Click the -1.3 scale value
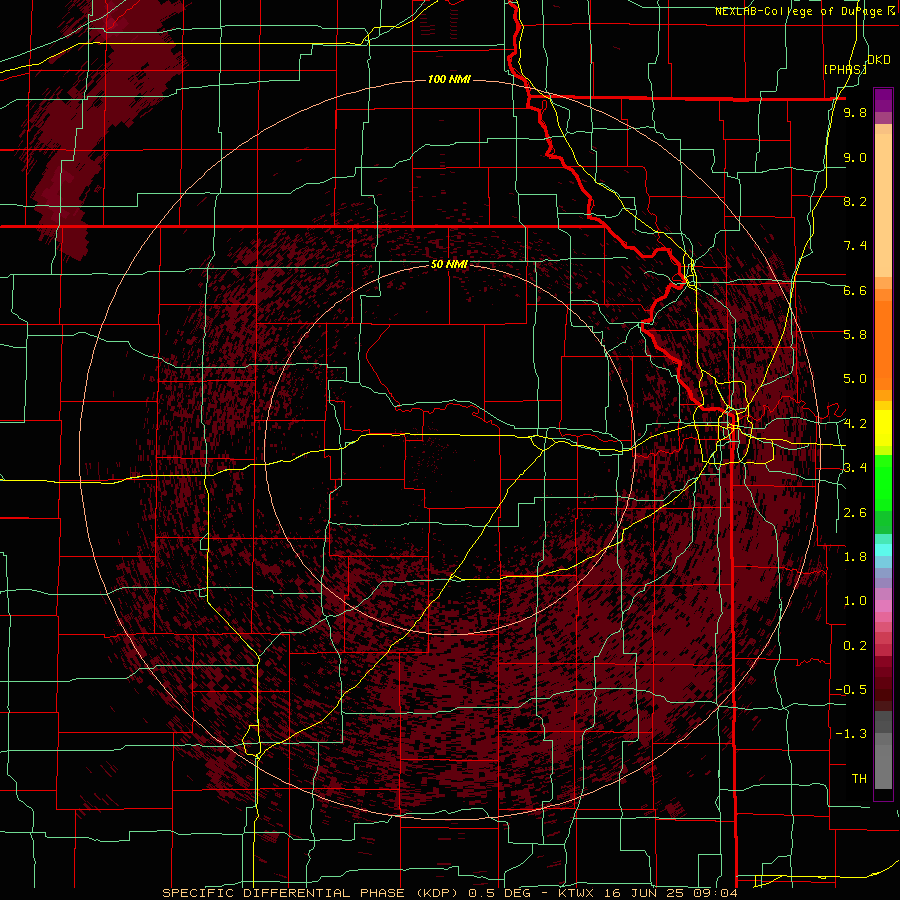Image resolution: width=900 pixels, height=900 pixels. [x=851, y=734]
